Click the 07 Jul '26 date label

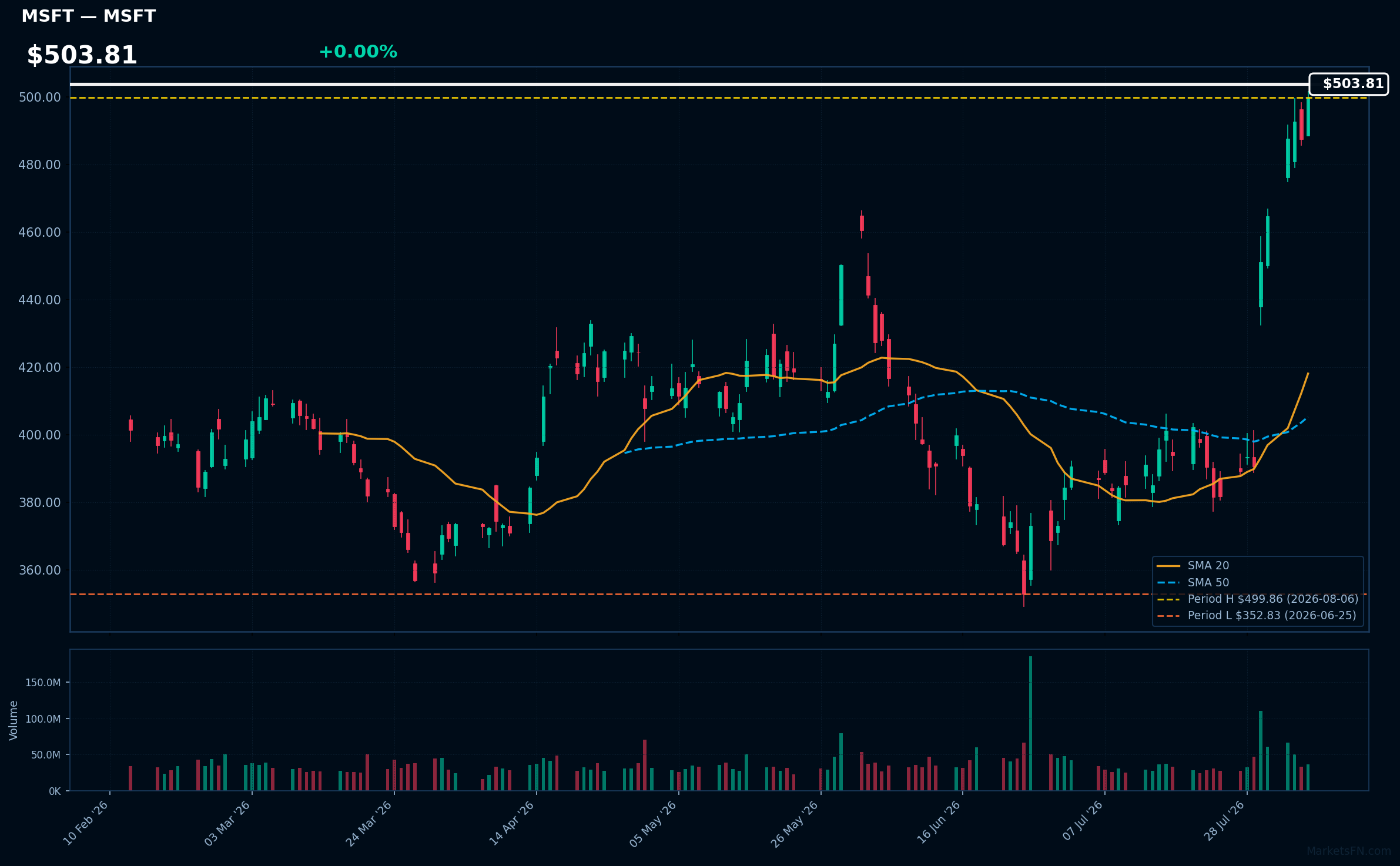pyautogui.click(x=1083, y=820)
